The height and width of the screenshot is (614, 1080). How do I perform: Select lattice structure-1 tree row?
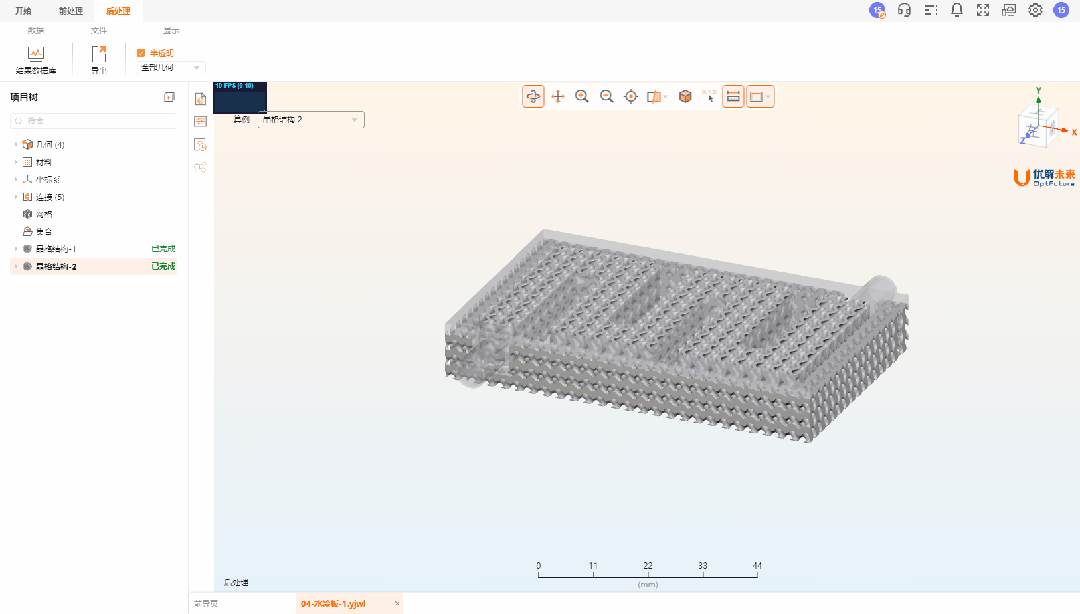pos(94,249)
